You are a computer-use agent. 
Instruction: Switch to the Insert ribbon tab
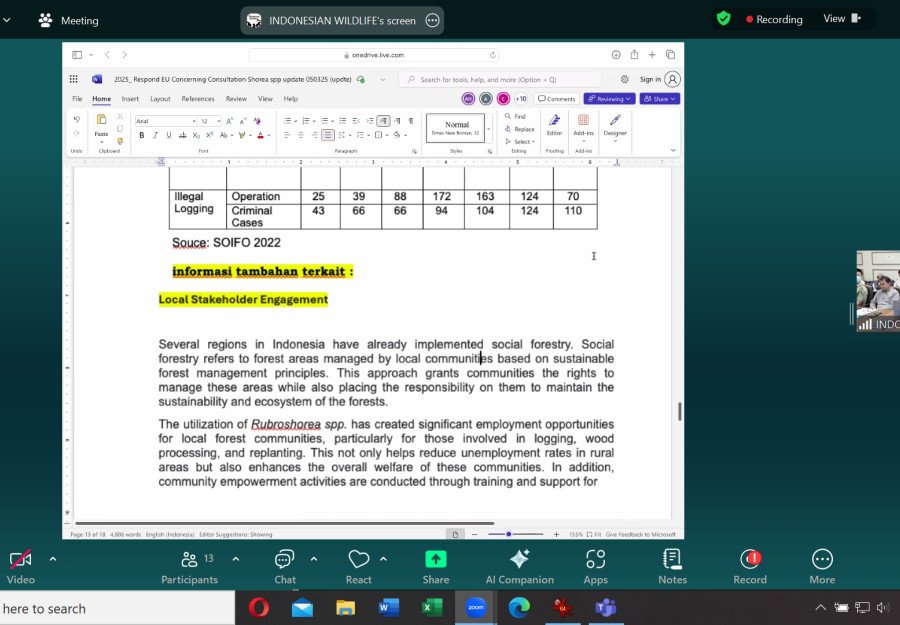pos(130,99)
